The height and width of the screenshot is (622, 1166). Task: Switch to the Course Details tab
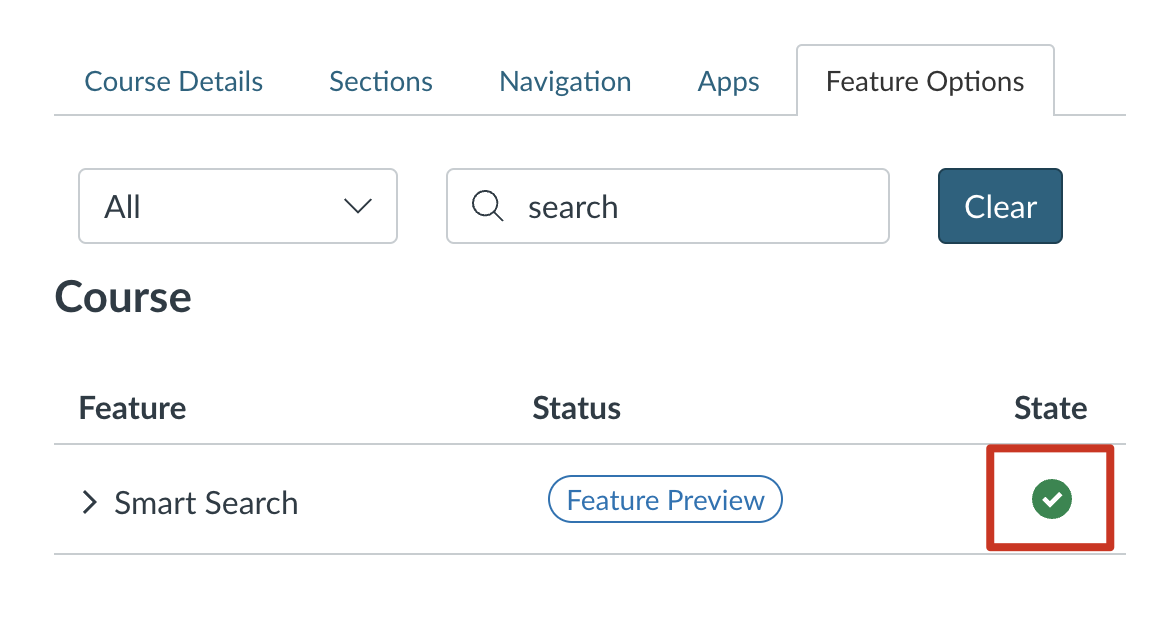click(x=174, y=81)
